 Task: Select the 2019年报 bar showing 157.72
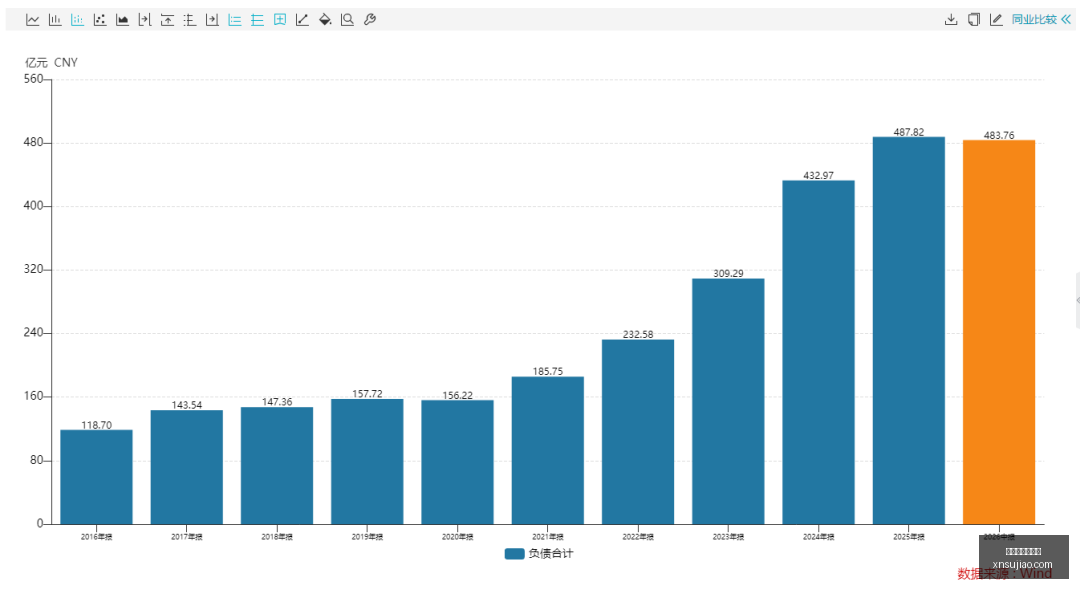click(x=367, y=462)
